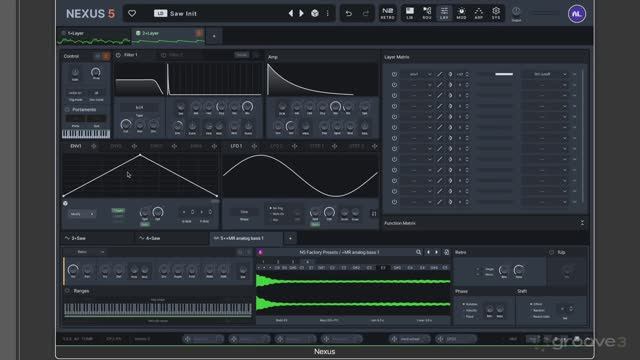Open the LIB library view
The image size is (640, 360).
click(x=409, y=13)
